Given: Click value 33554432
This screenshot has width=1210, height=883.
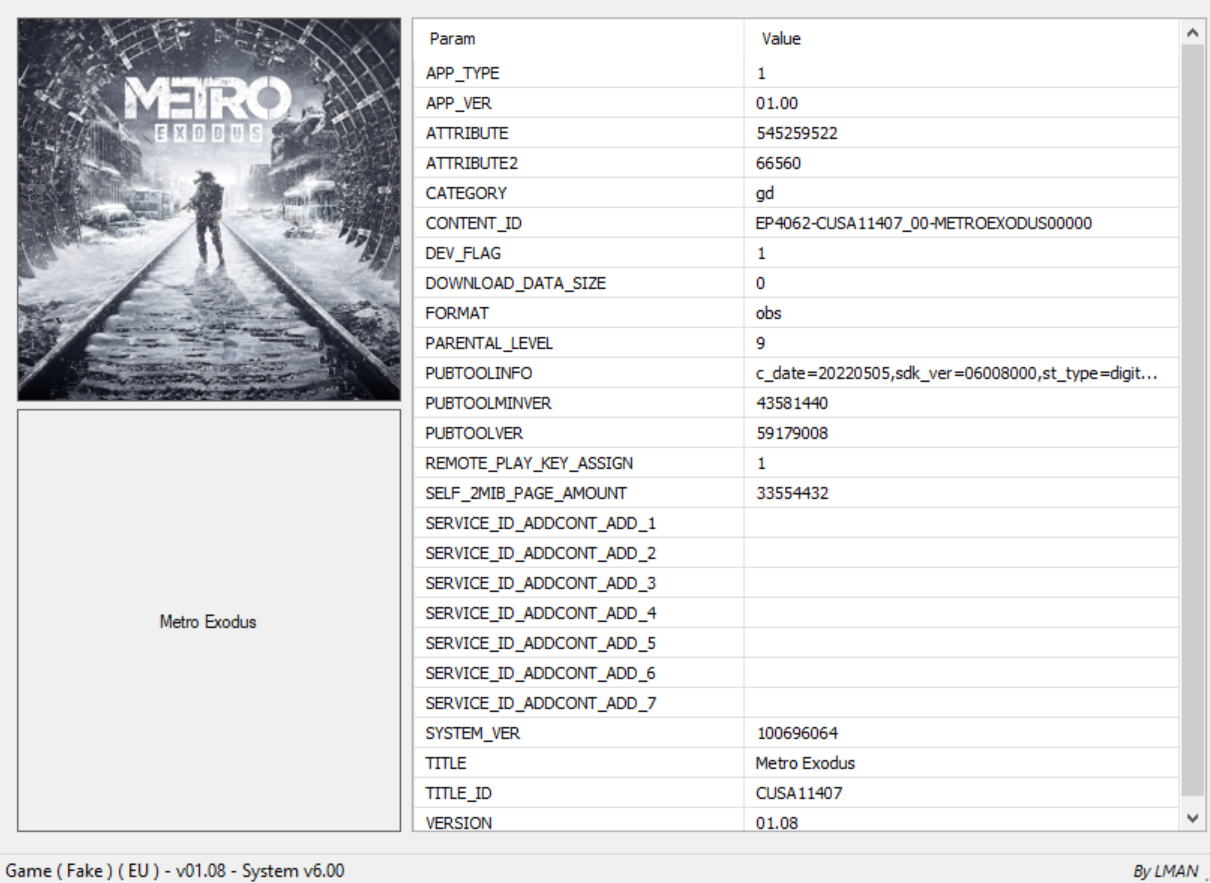Looking at the screenshot, I should pos(792,493).
